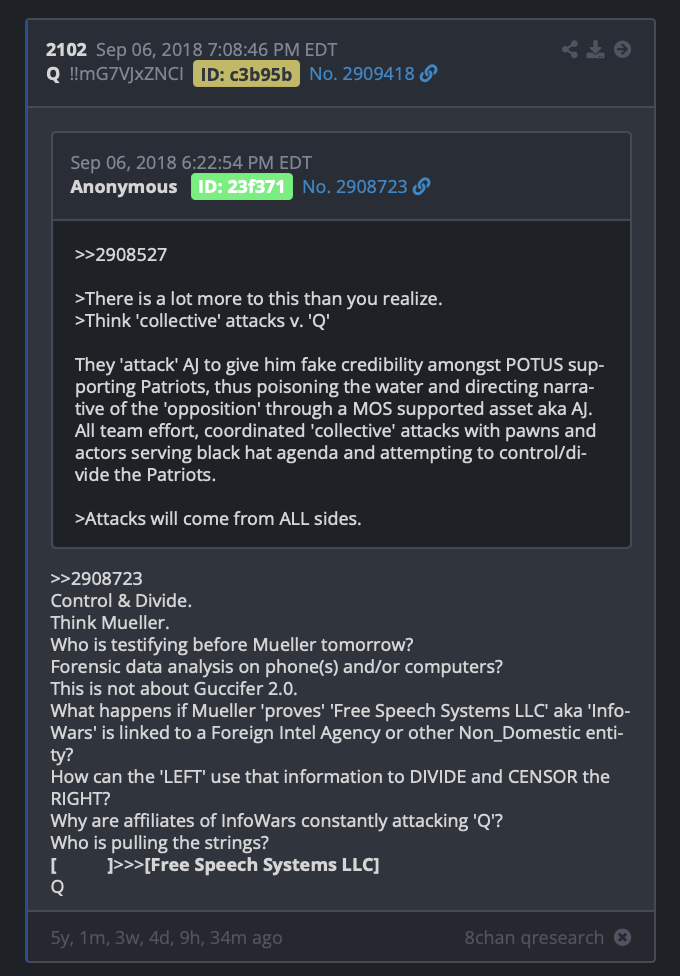Click link icon beside No. 2909418
Viewport: 680px width, 976px height.
(x=428, y=74)
